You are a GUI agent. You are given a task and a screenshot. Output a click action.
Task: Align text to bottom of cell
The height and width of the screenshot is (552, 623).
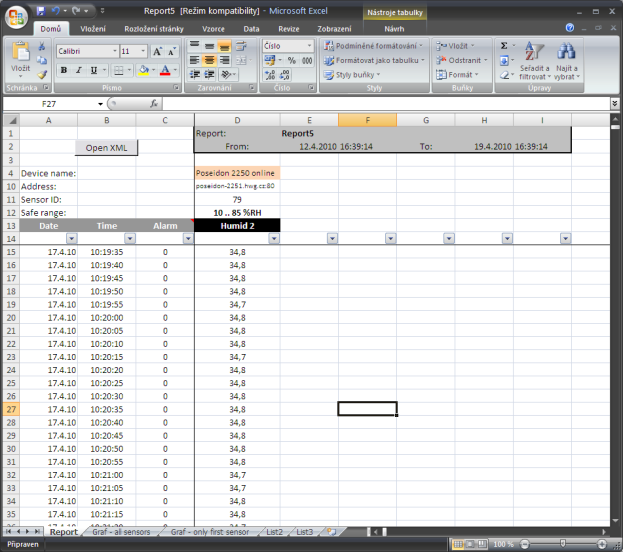click(224, 46)
